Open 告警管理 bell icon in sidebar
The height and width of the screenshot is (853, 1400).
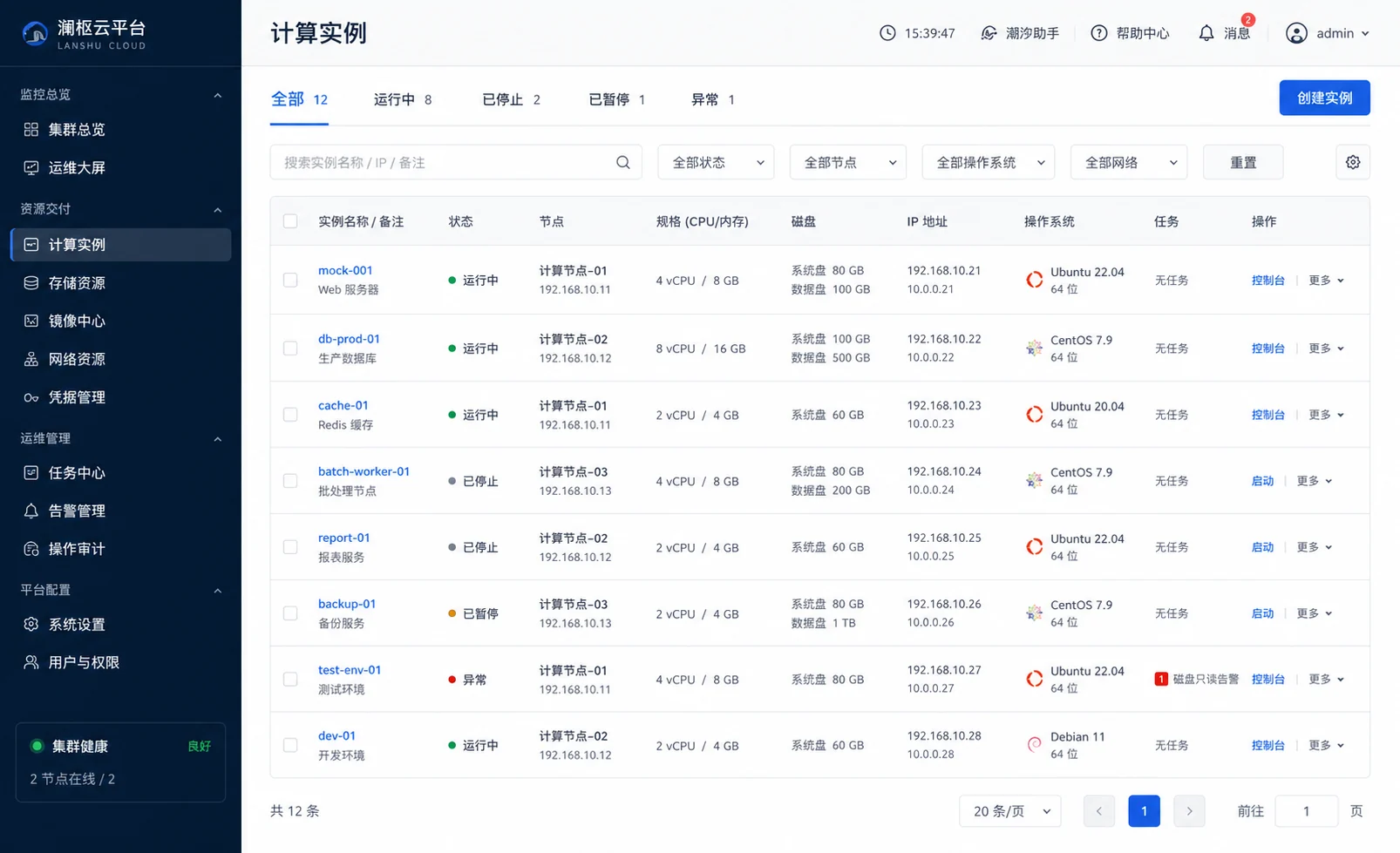[31, 511]
